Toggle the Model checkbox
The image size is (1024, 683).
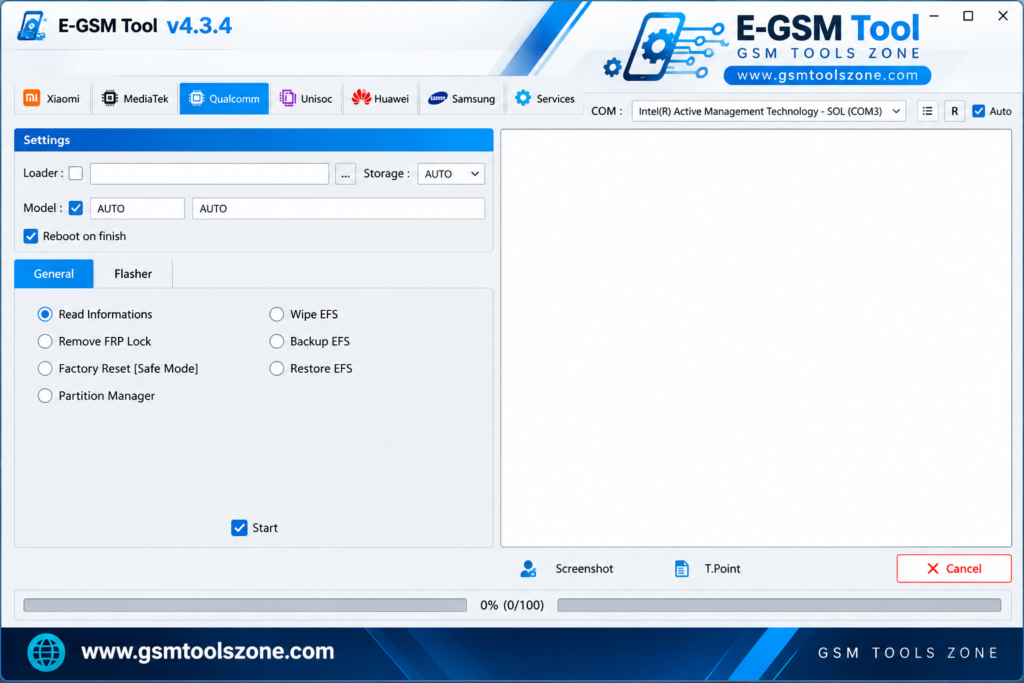coord(76,208)
